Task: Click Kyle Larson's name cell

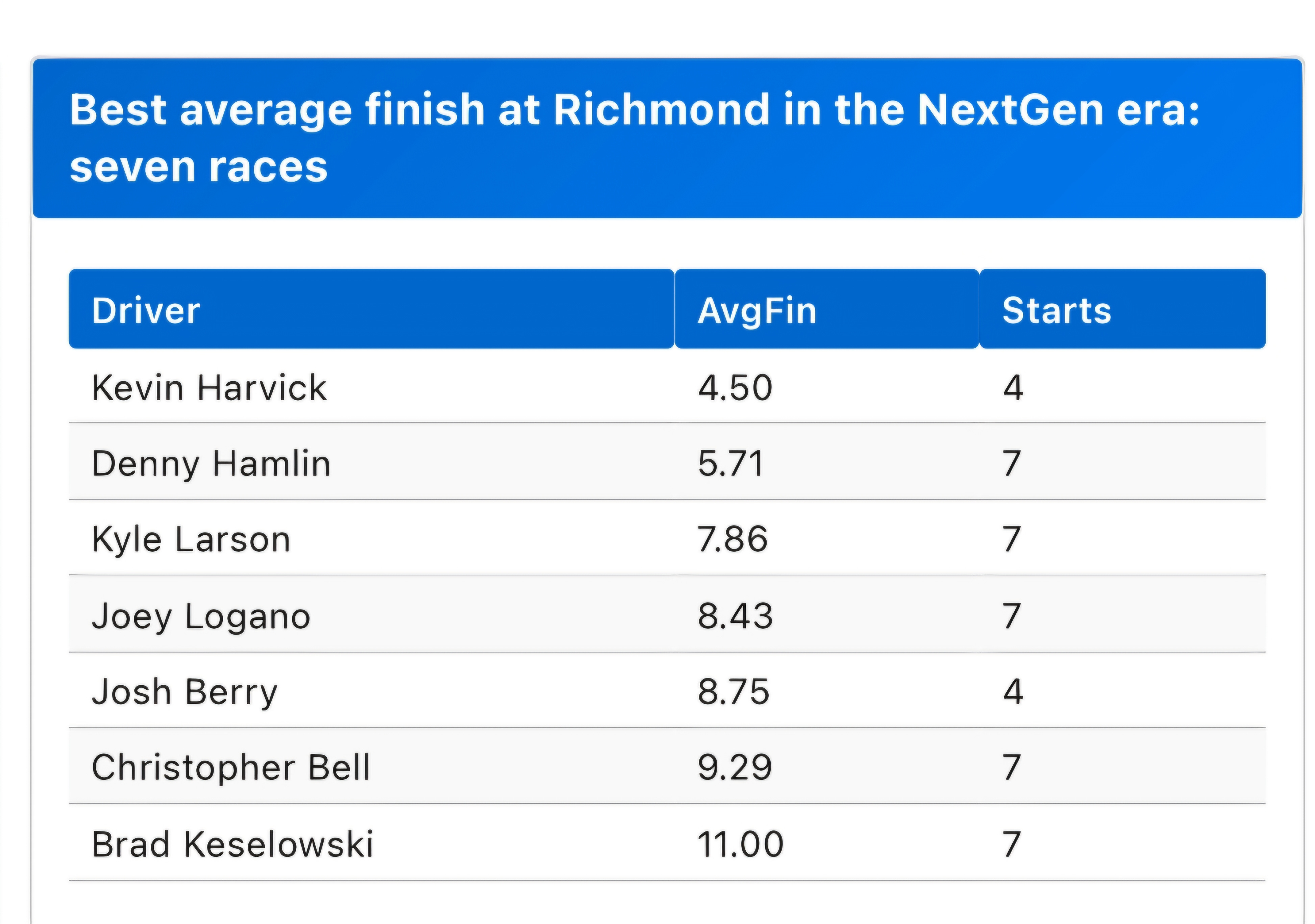Action: point(191,539)
